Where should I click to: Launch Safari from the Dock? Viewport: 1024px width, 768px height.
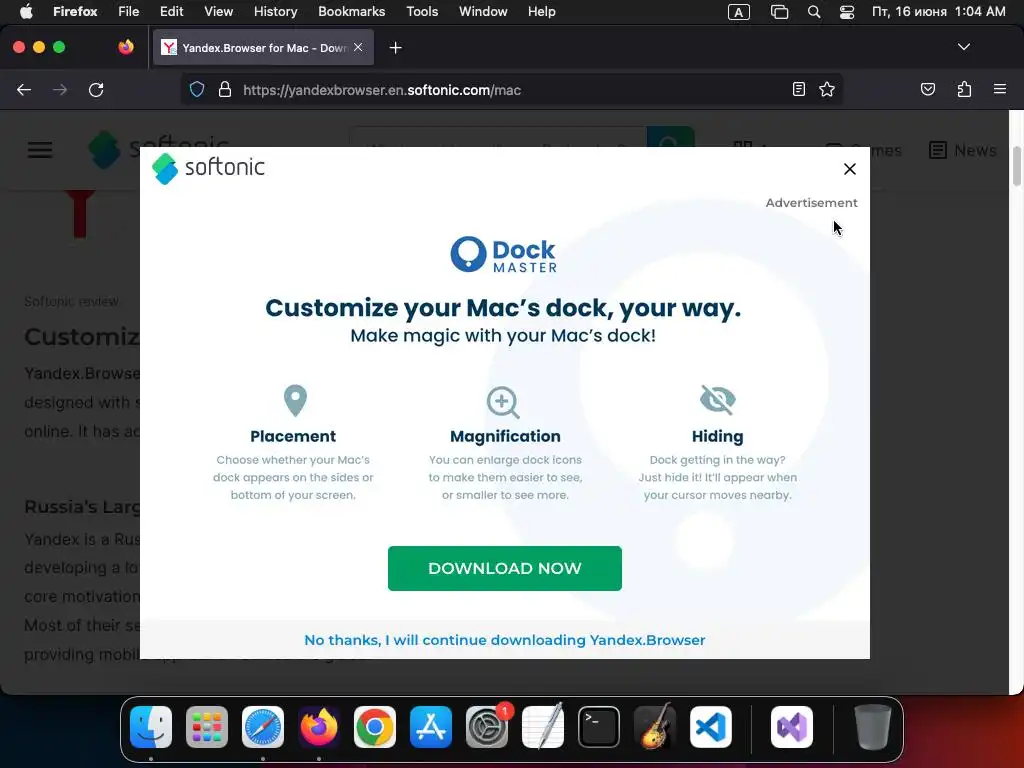click(263, 727)
